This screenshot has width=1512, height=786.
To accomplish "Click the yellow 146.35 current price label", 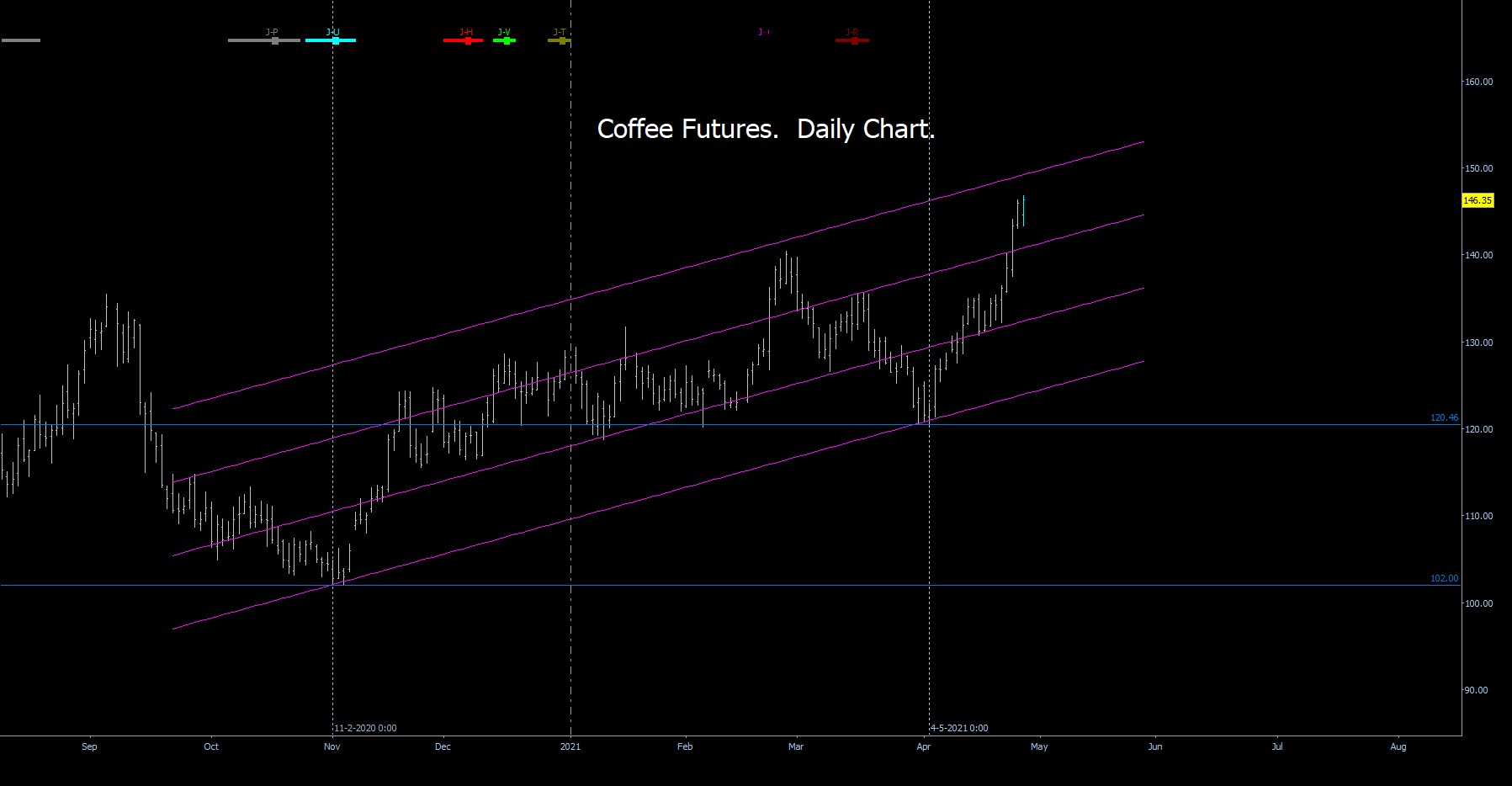I will (1478, 200).
